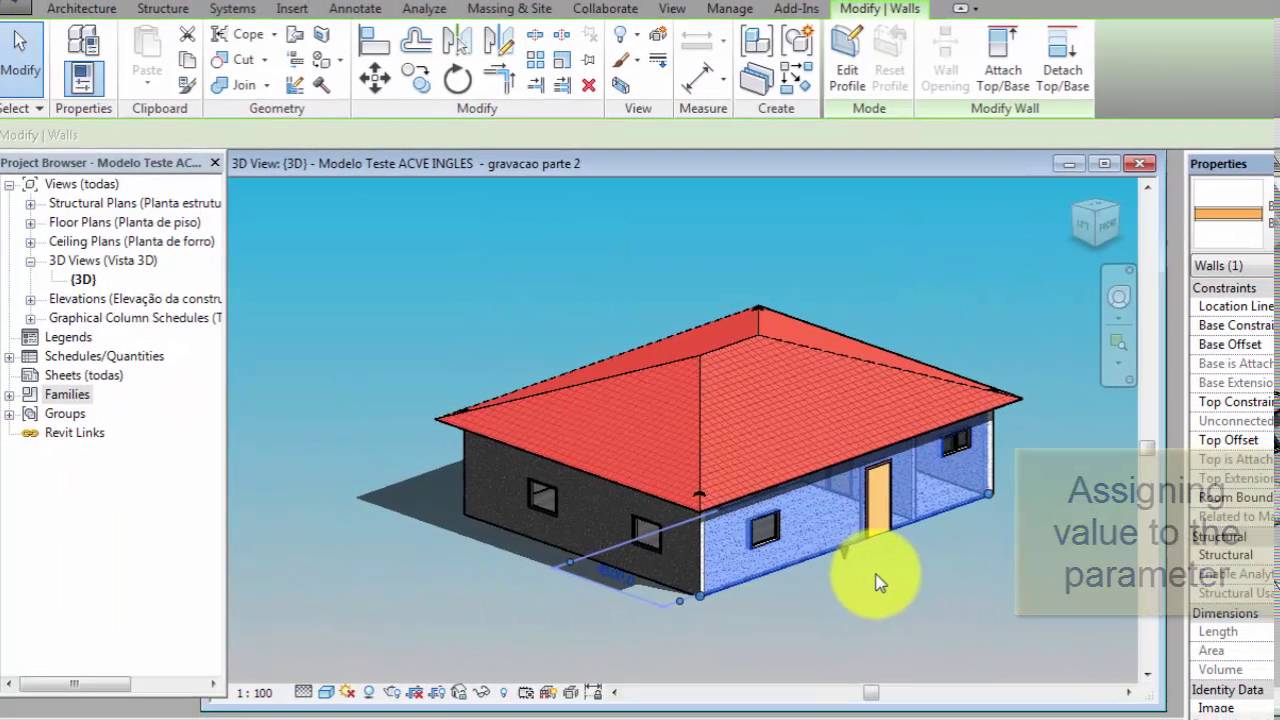Open the Cope dropdown arrow

(274, 34)
